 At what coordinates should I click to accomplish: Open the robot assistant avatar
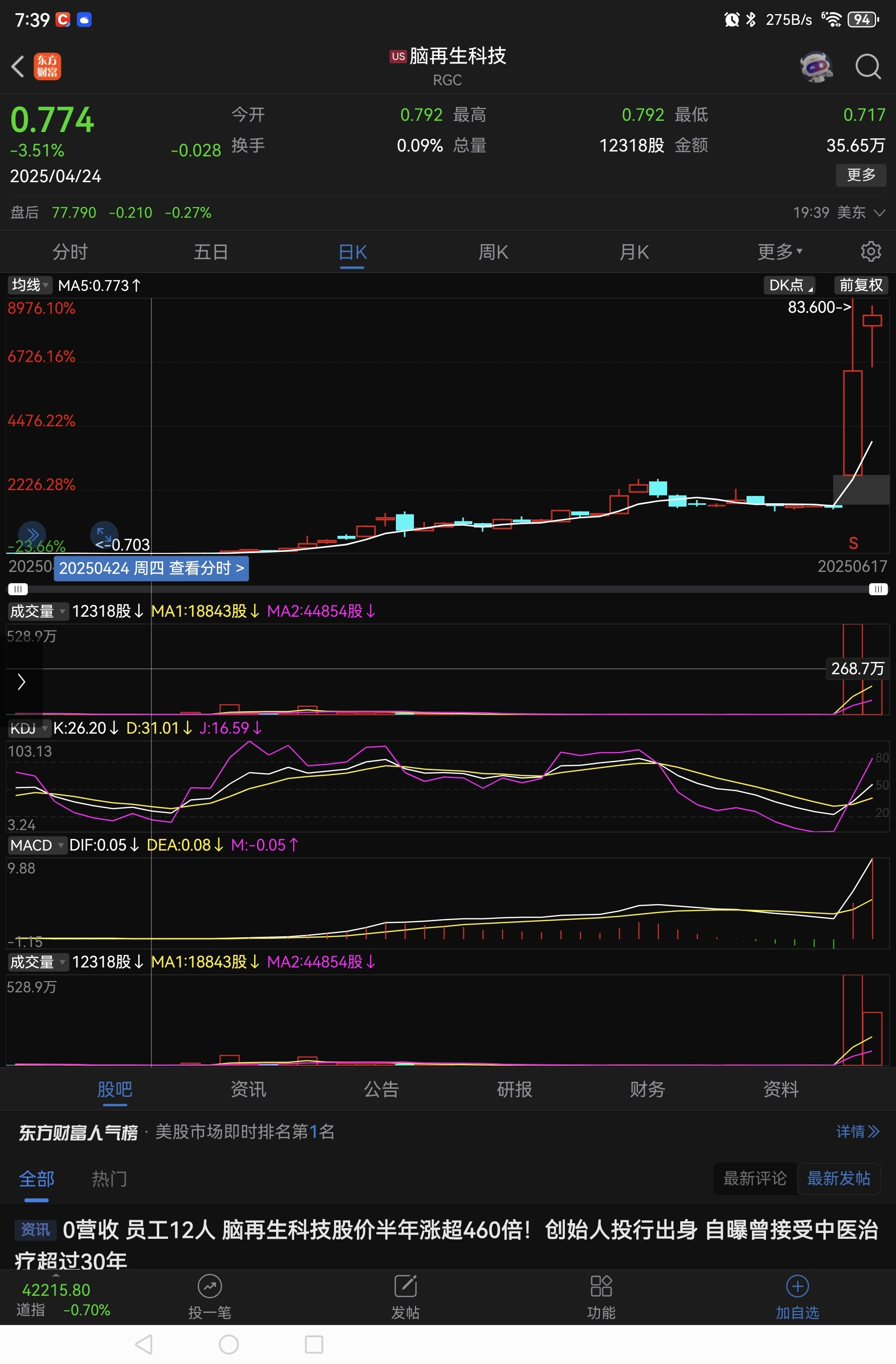click(x=816, y=66)
